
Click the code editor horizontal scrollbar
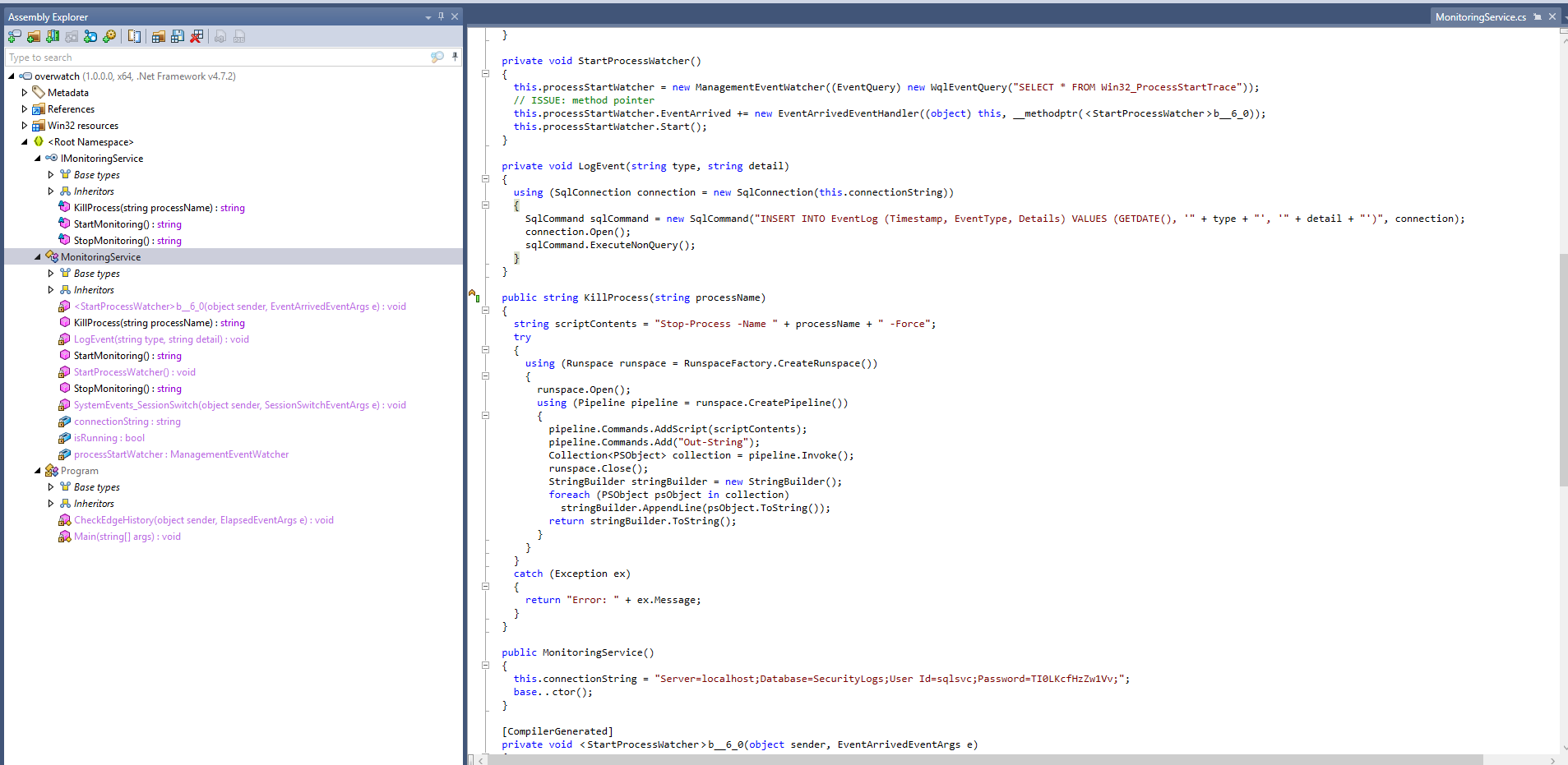click(x=985, y=760)
